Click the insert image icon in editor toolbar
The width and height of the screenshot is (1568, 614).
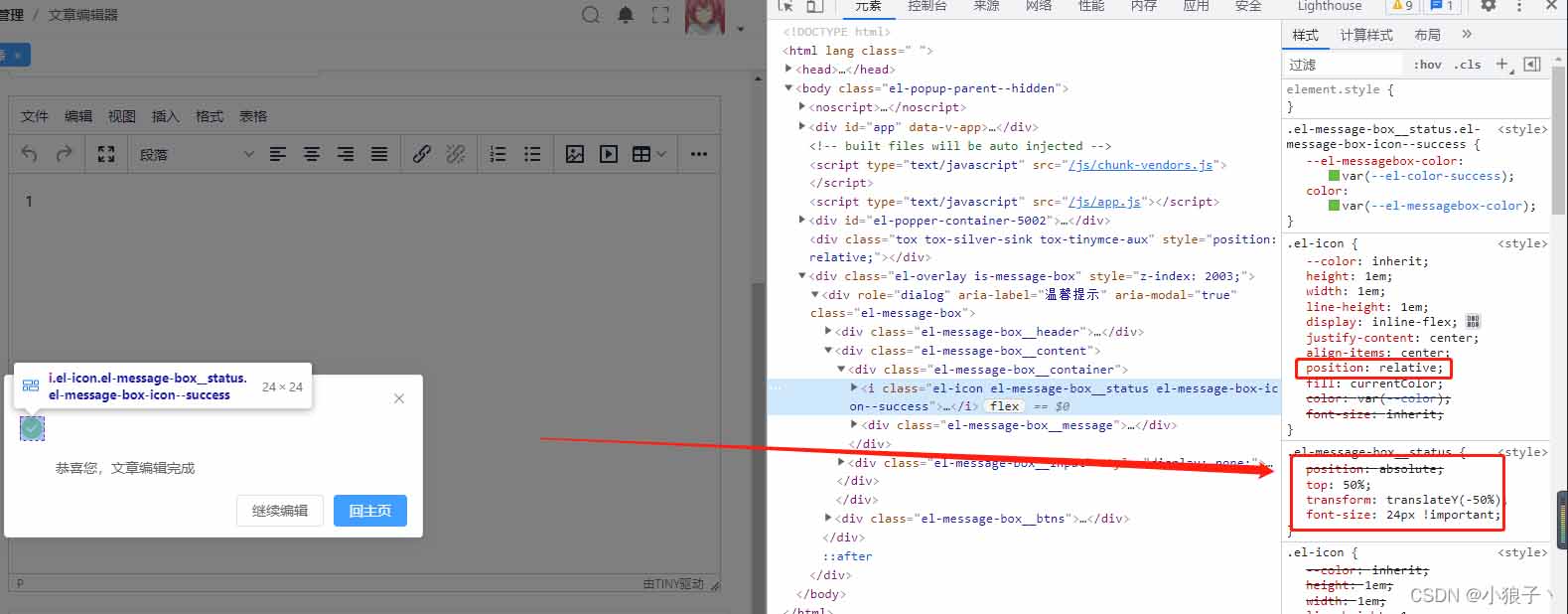click(x=575, y=154)
